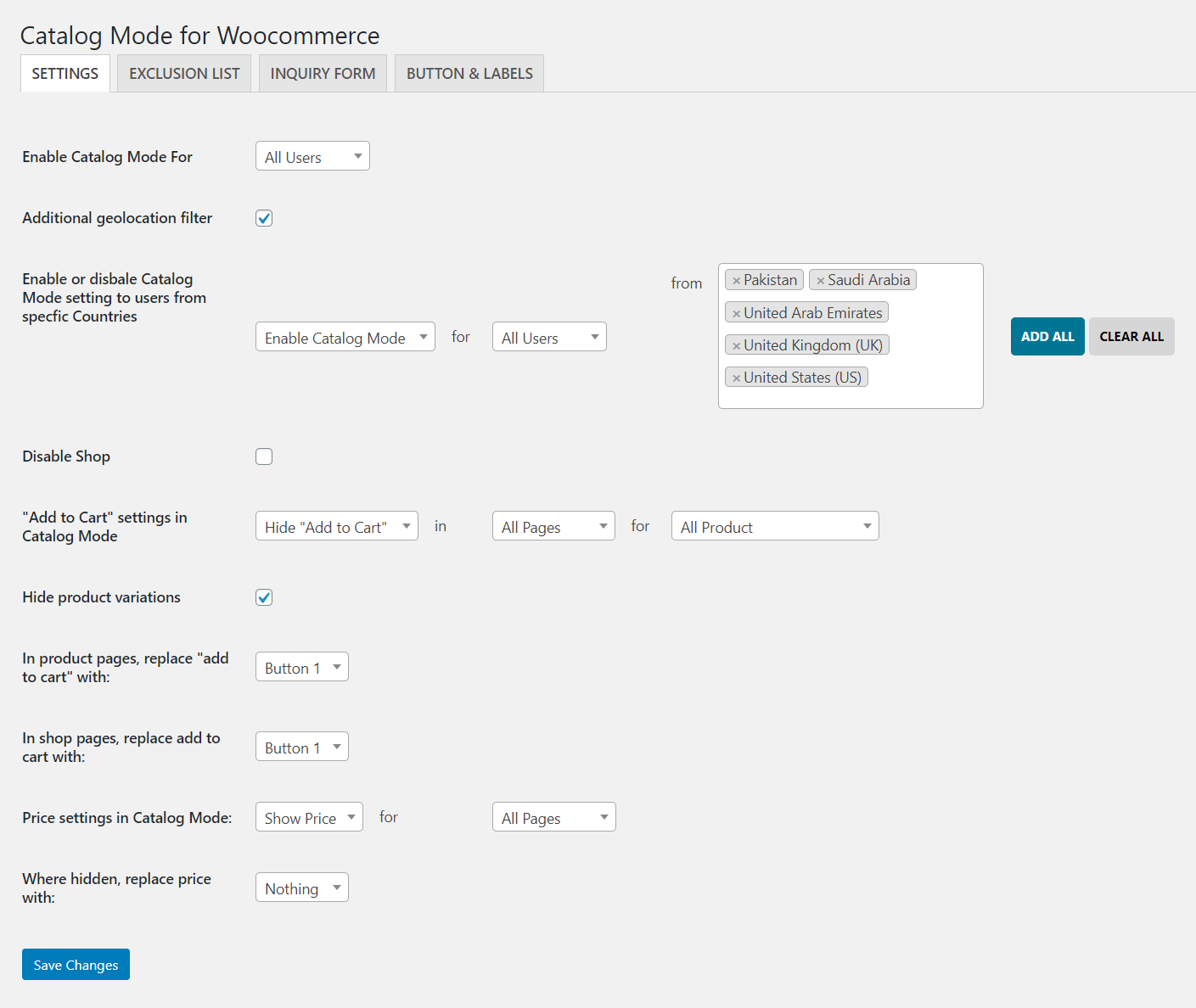Remove United Arab Emirates country tag
This screenshot has height=1008, width=1196.
pyautogui.click(x=737, y=314)
